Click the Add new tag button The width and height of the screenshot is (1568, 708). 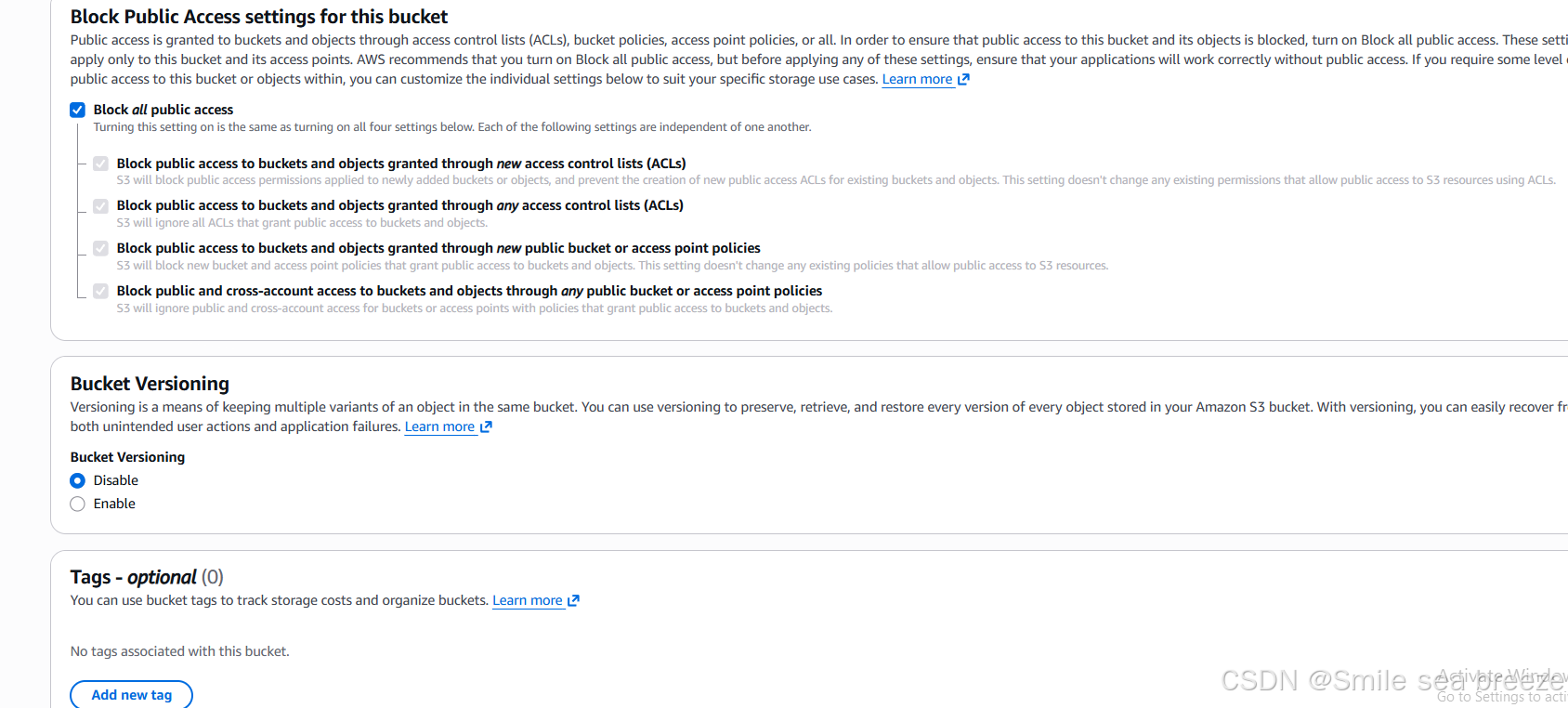[131, 694]
